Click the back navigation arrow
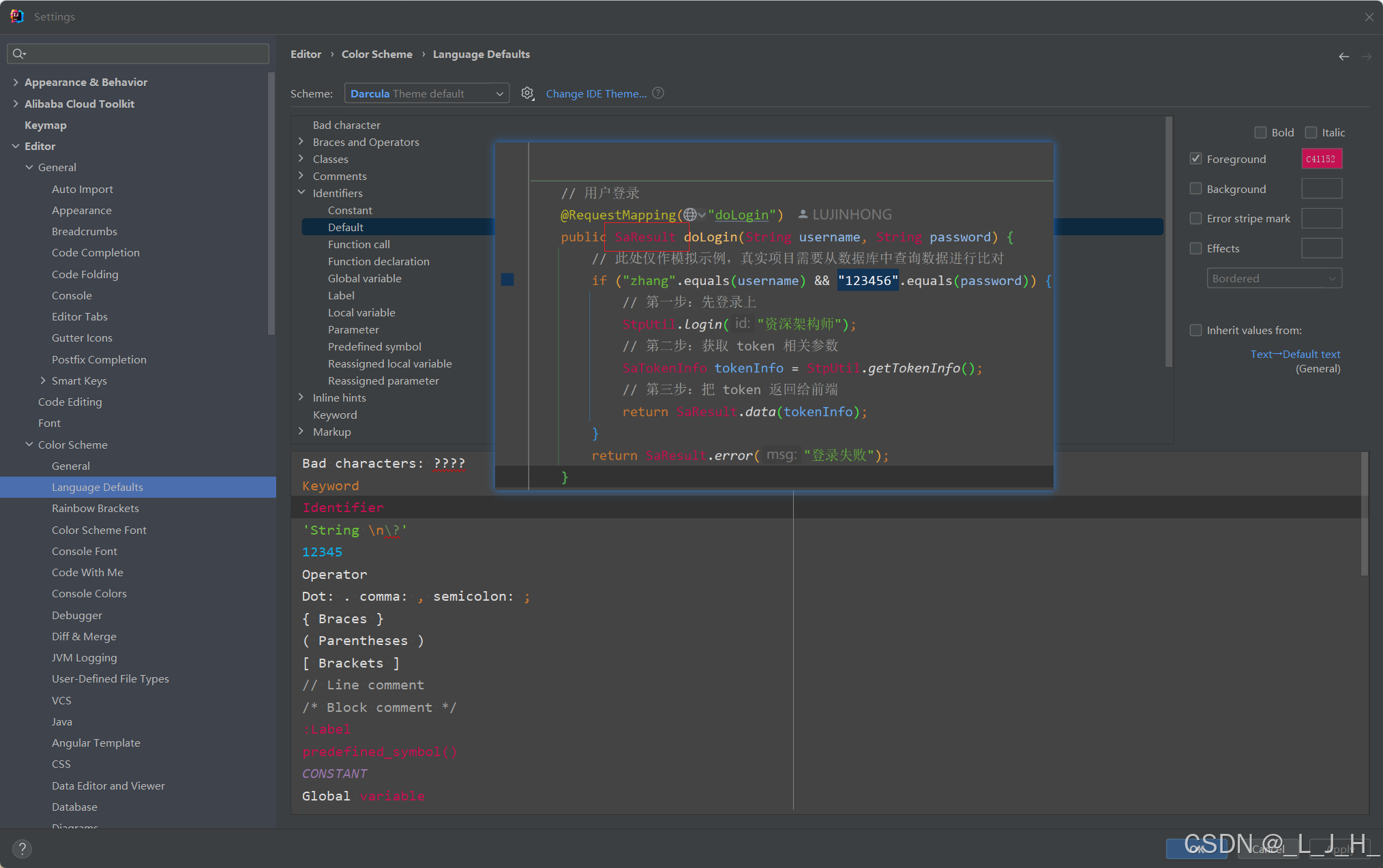This screenshot has height=868, width=1383. coord(1343,57)
